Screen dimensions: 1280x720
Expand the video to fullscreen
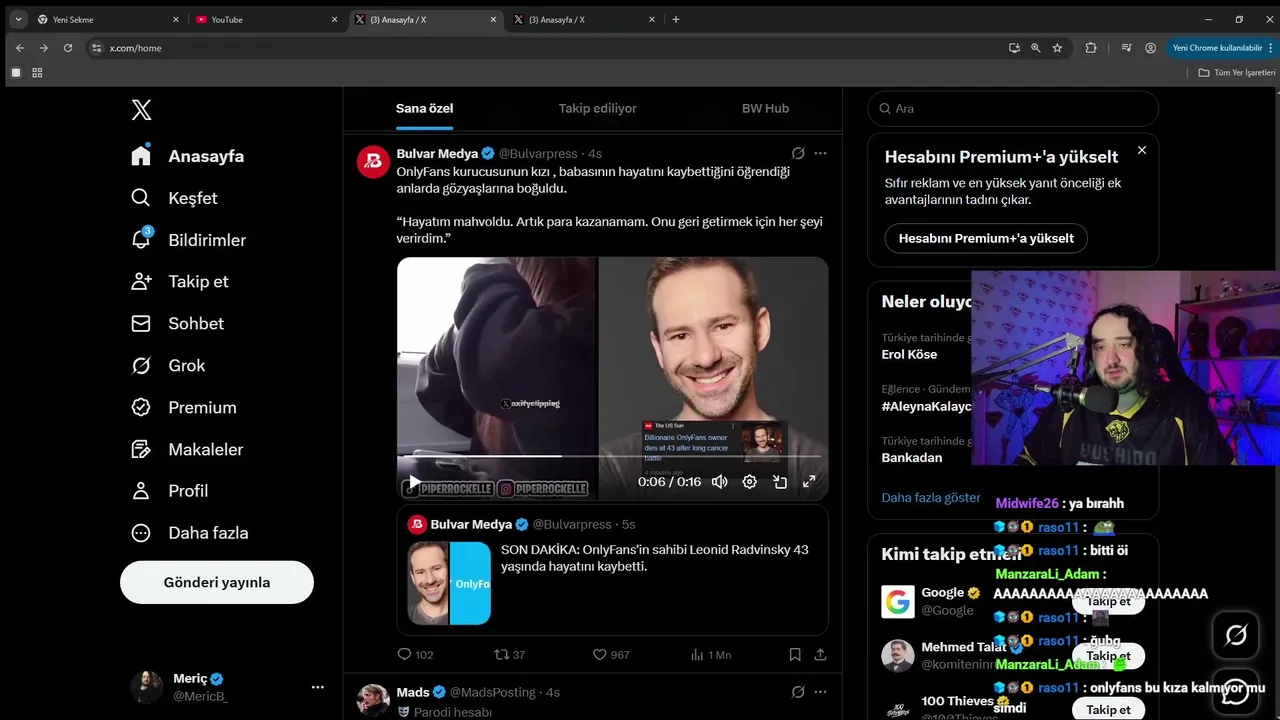(809, 482)
